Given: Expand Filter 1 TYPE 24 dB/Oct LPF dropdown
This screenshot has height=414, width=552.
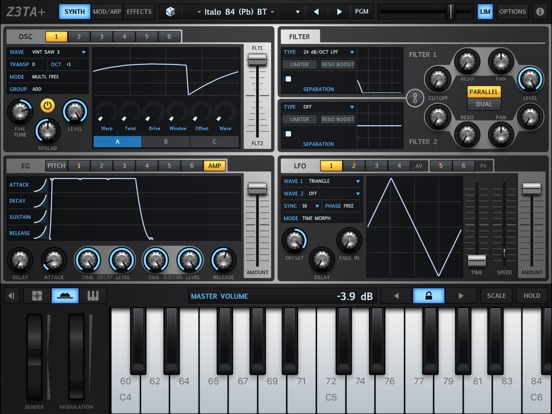Looking at the screenshot, I should coord(319,52).
